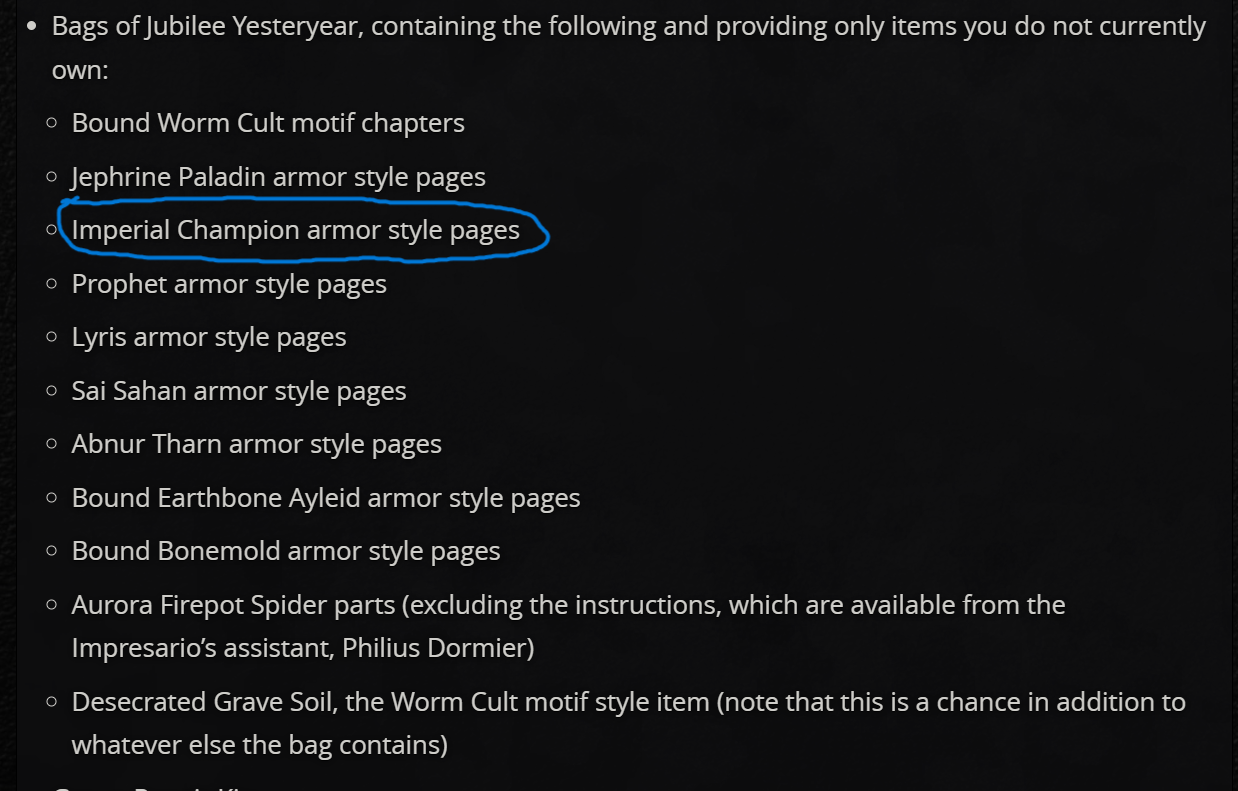Click the hollow bullet beside Lyris armor
This screenshot has width=1238, height=791.
[x=52, y=337]
